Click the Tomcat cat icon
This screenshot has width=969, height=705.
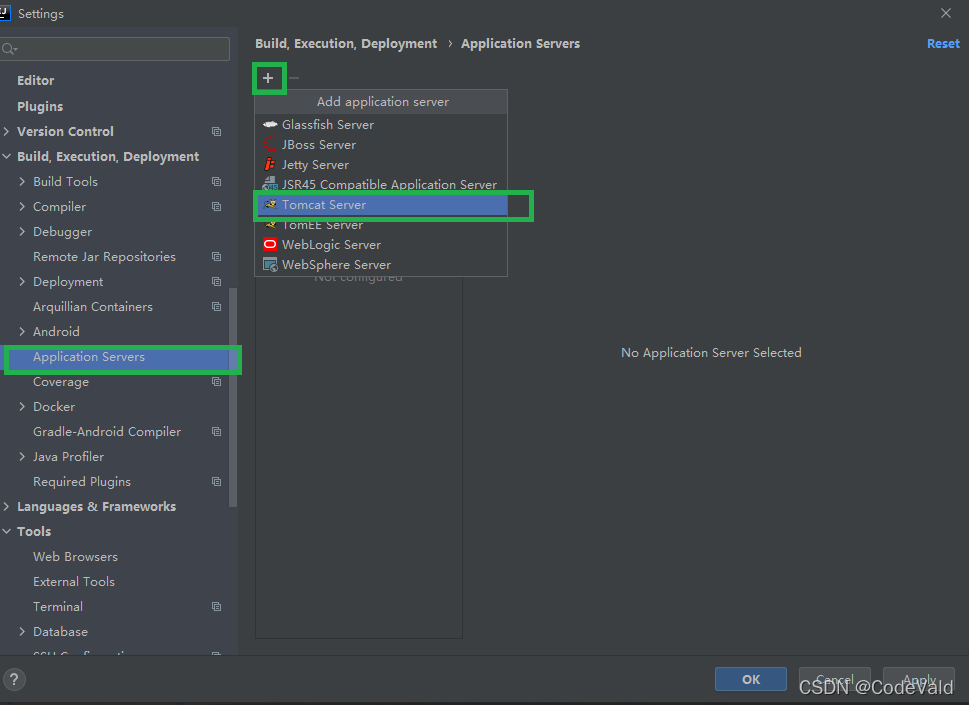coord(270,205)
